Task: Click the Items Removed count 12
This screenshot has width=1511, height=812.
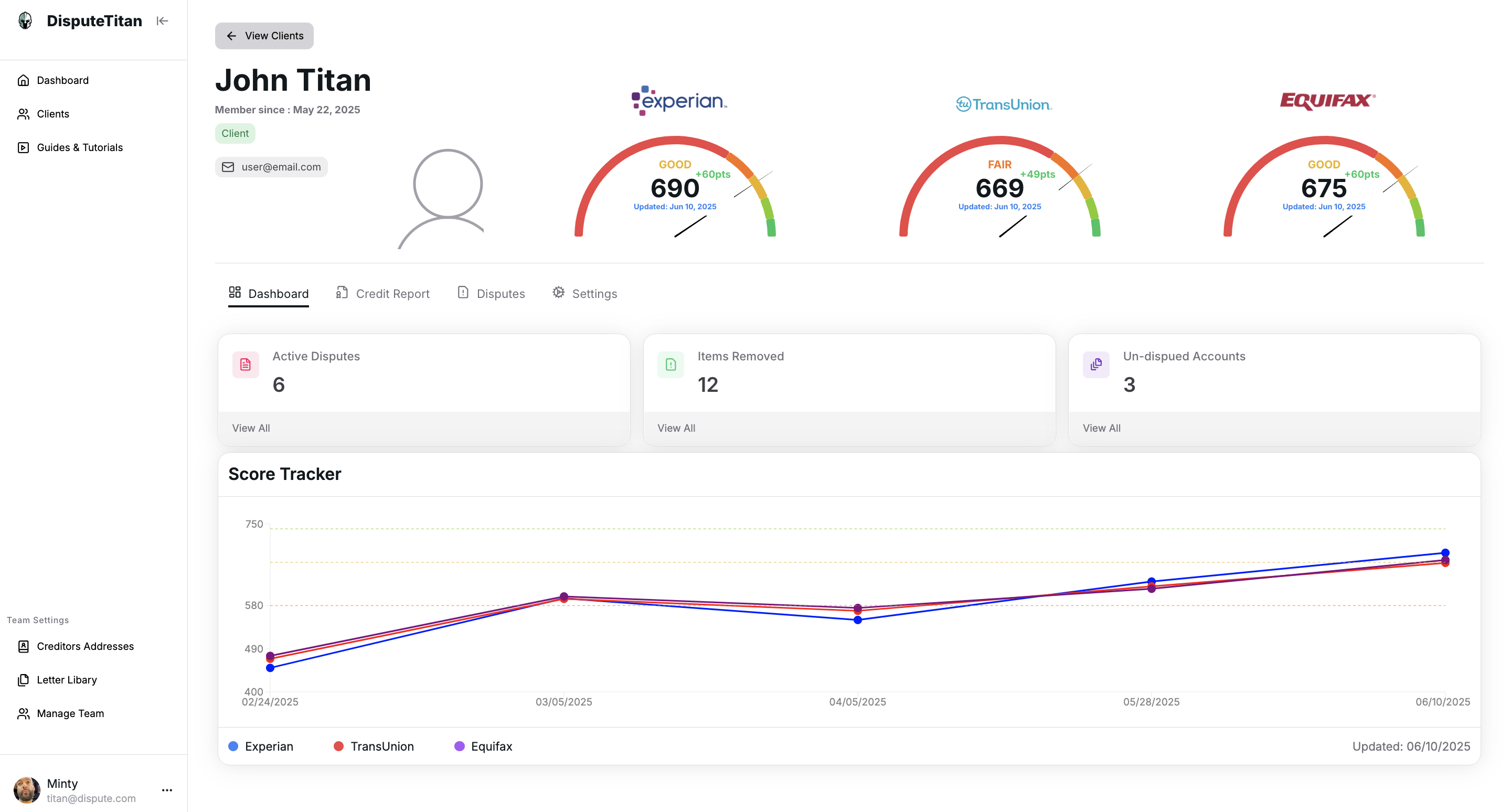Action: 708,384
